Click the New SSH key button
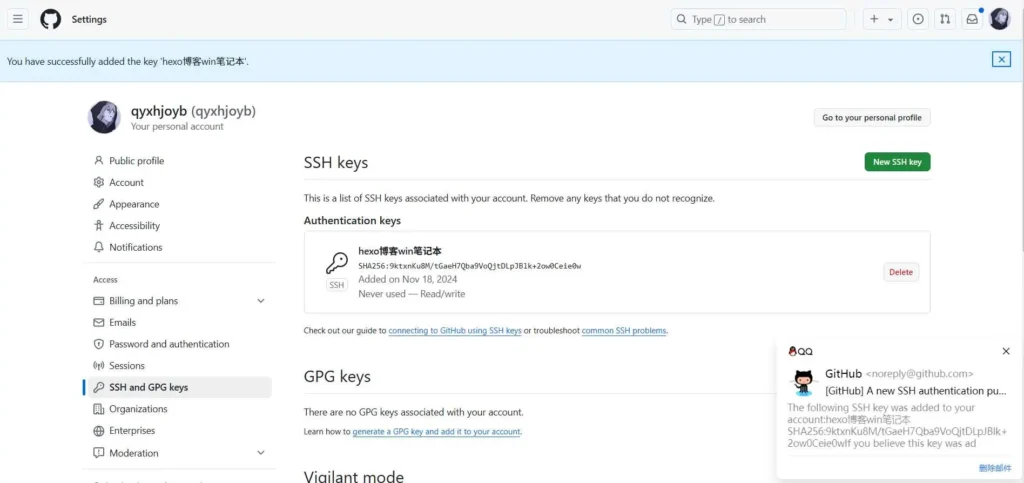Viewport: 1024px width, 483px height. (896, 162)
